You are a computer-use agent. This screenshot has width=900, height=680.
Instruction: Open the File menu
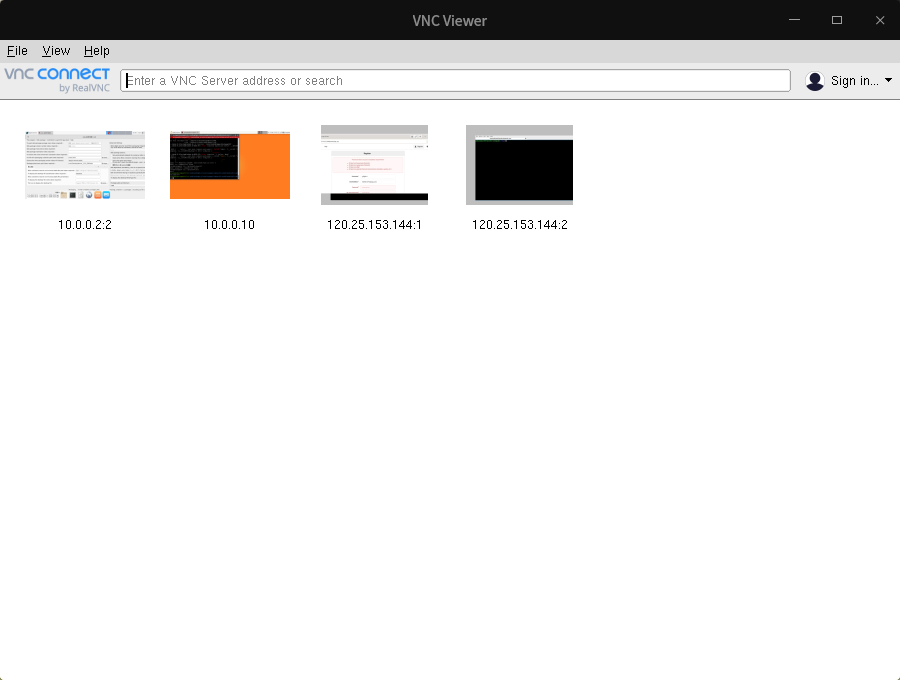pos(17,51)
